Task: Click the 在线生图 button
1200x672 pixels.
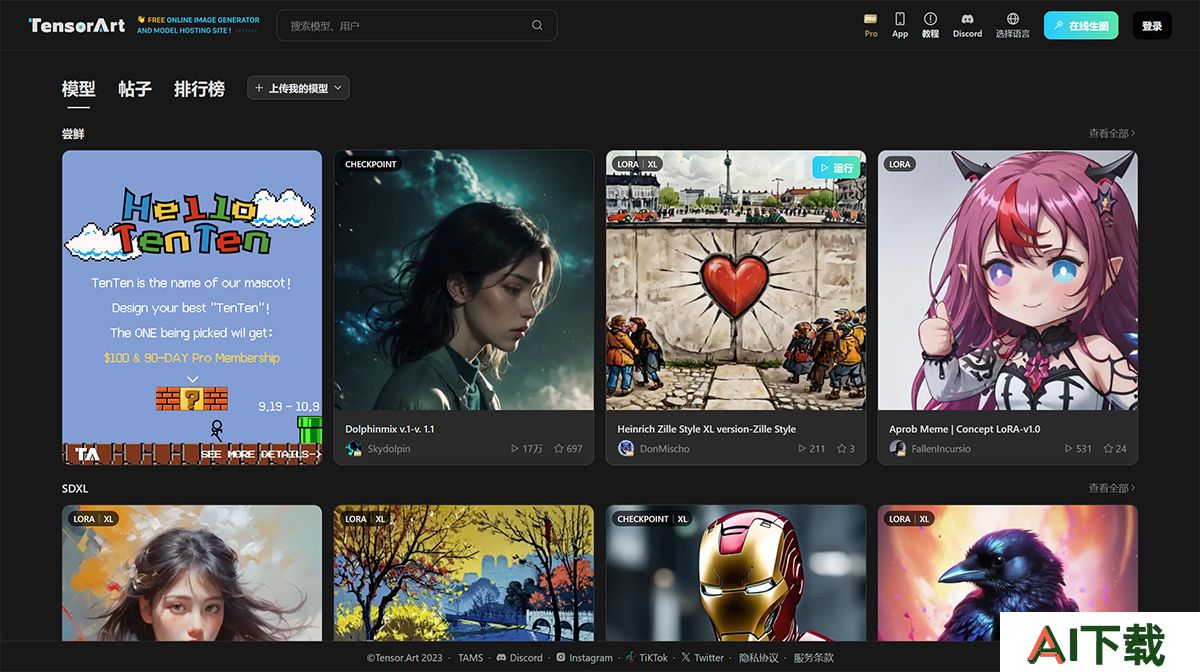Action: click(x=1081, y=26)
